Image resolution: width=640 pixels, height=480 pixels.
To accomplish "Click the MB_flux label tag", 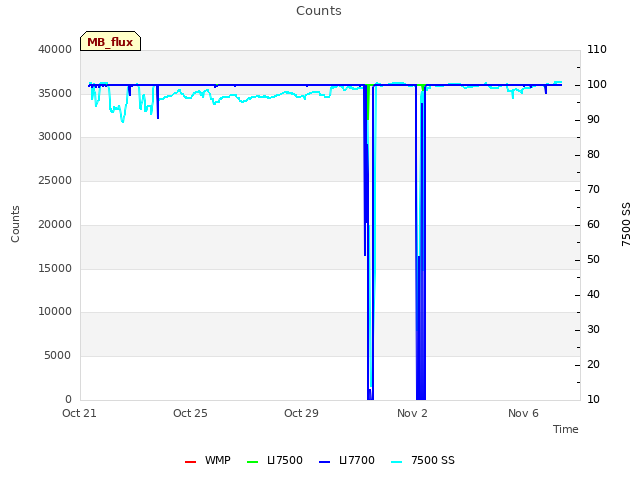I will pyautogui.click(x=110, y=41).
